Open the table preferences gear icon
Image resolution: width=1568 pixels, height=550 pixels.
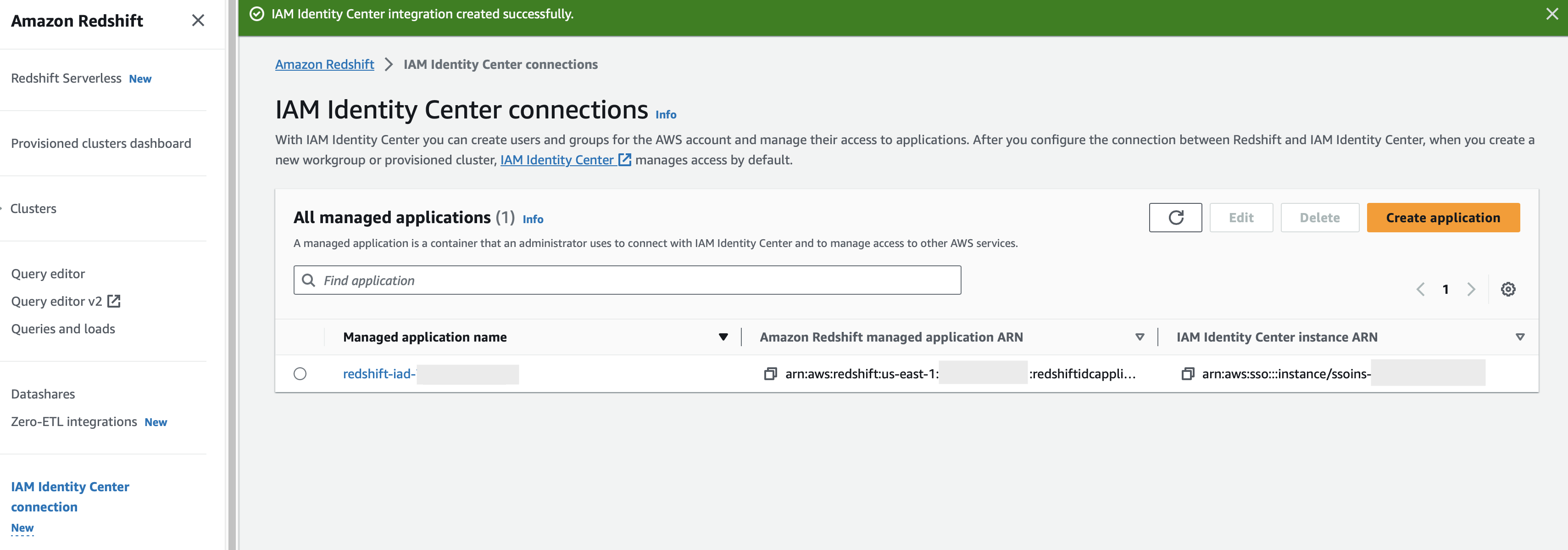[x=1508, y=289]
